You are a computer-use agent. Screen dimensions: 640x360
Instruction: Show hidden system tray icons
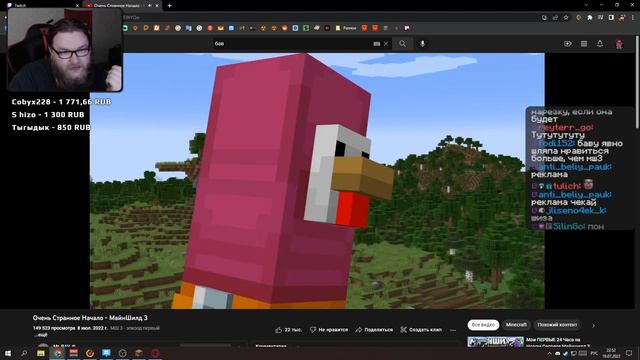click(x=549, y=353)
